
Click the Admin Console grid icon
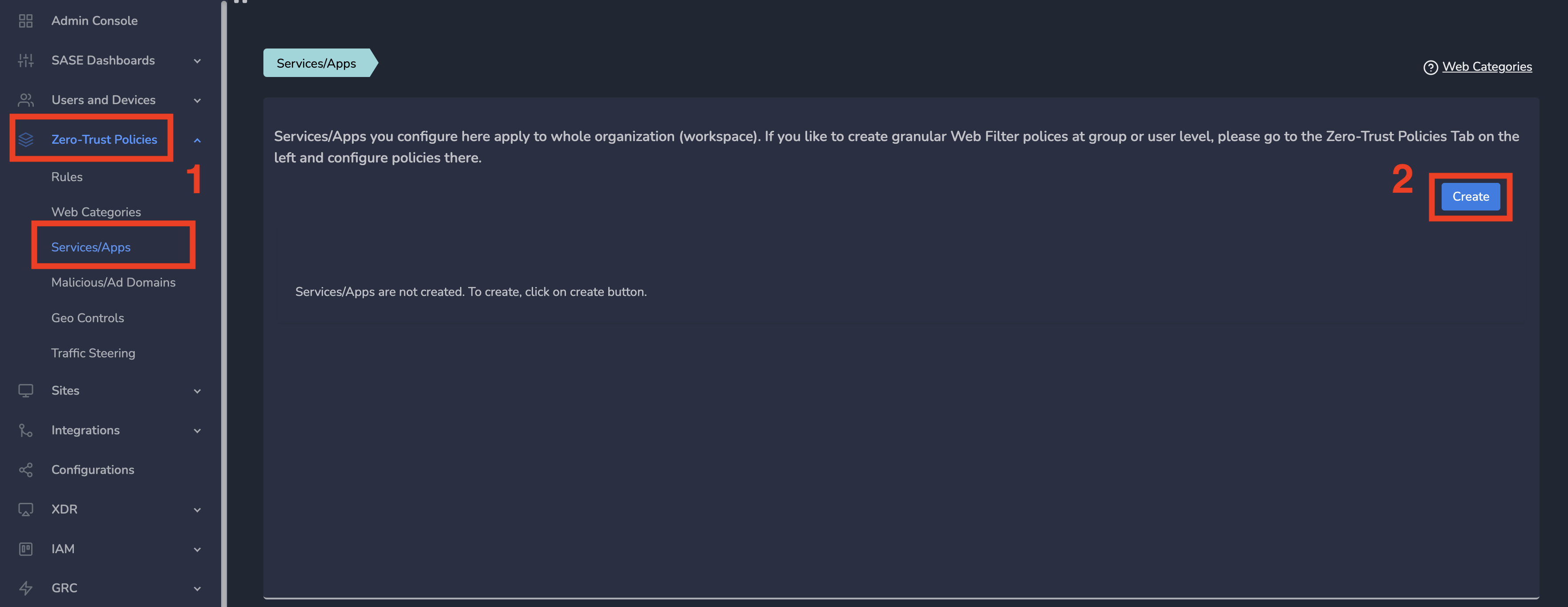pos(25,21)
